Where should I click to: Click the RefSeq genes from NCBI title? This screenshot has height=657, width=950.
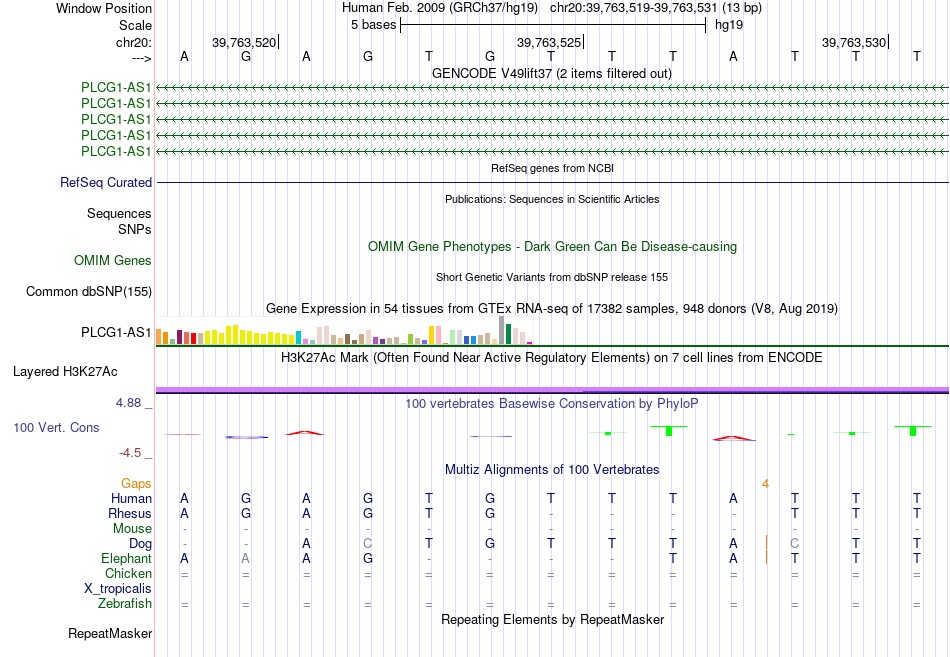[552, 168]
